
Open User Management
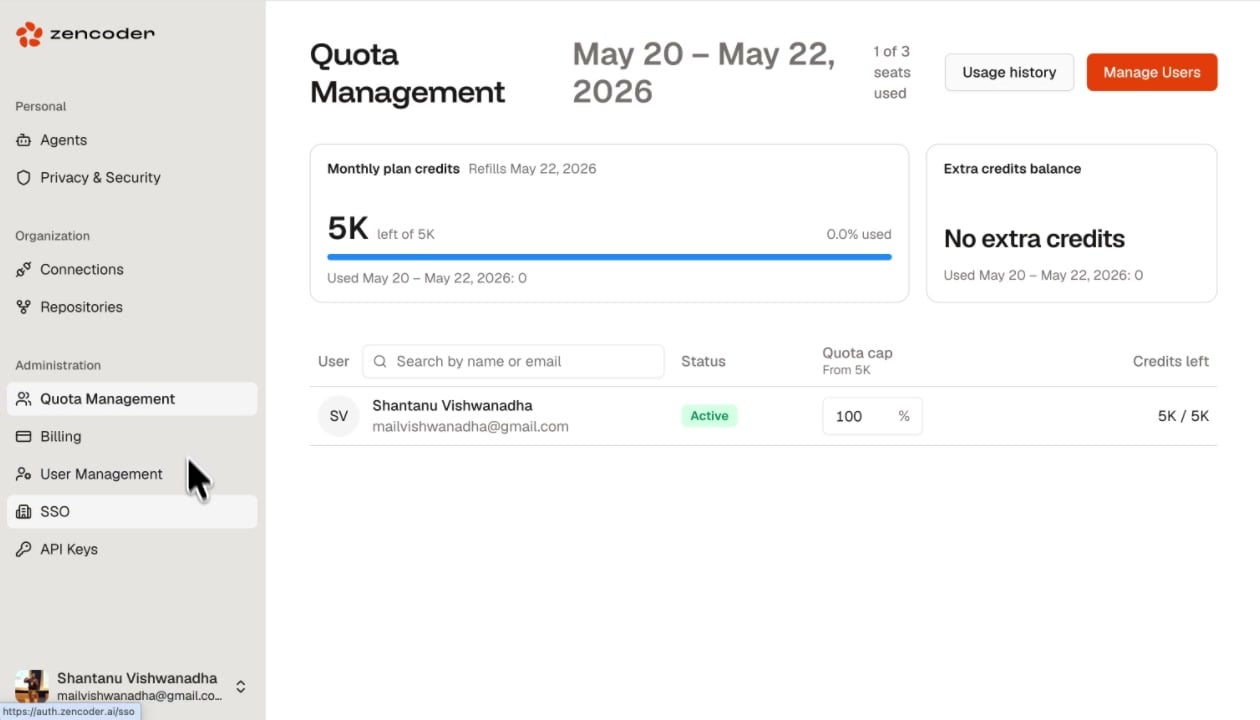coord(132,474)
